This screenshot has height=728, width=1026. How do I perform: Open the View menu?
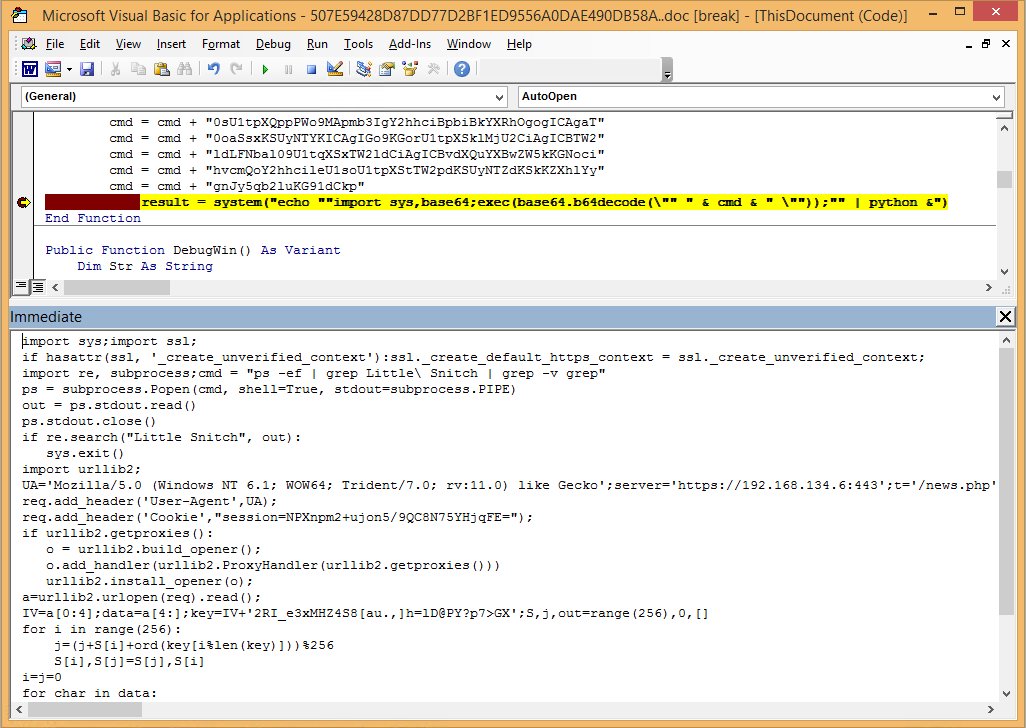point(128,44)
